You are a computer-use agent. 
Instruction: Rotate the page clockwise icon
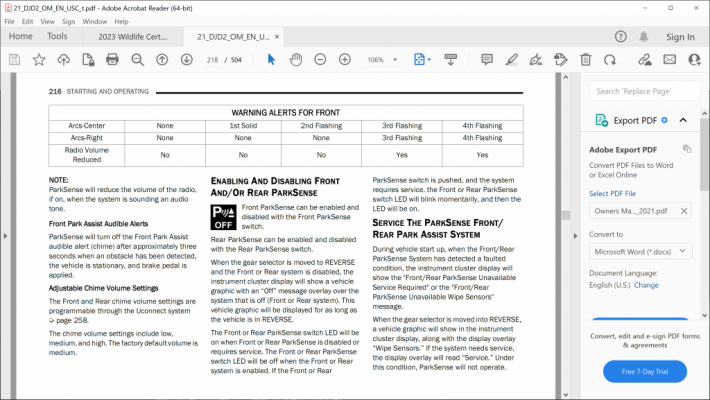point(610,59)
